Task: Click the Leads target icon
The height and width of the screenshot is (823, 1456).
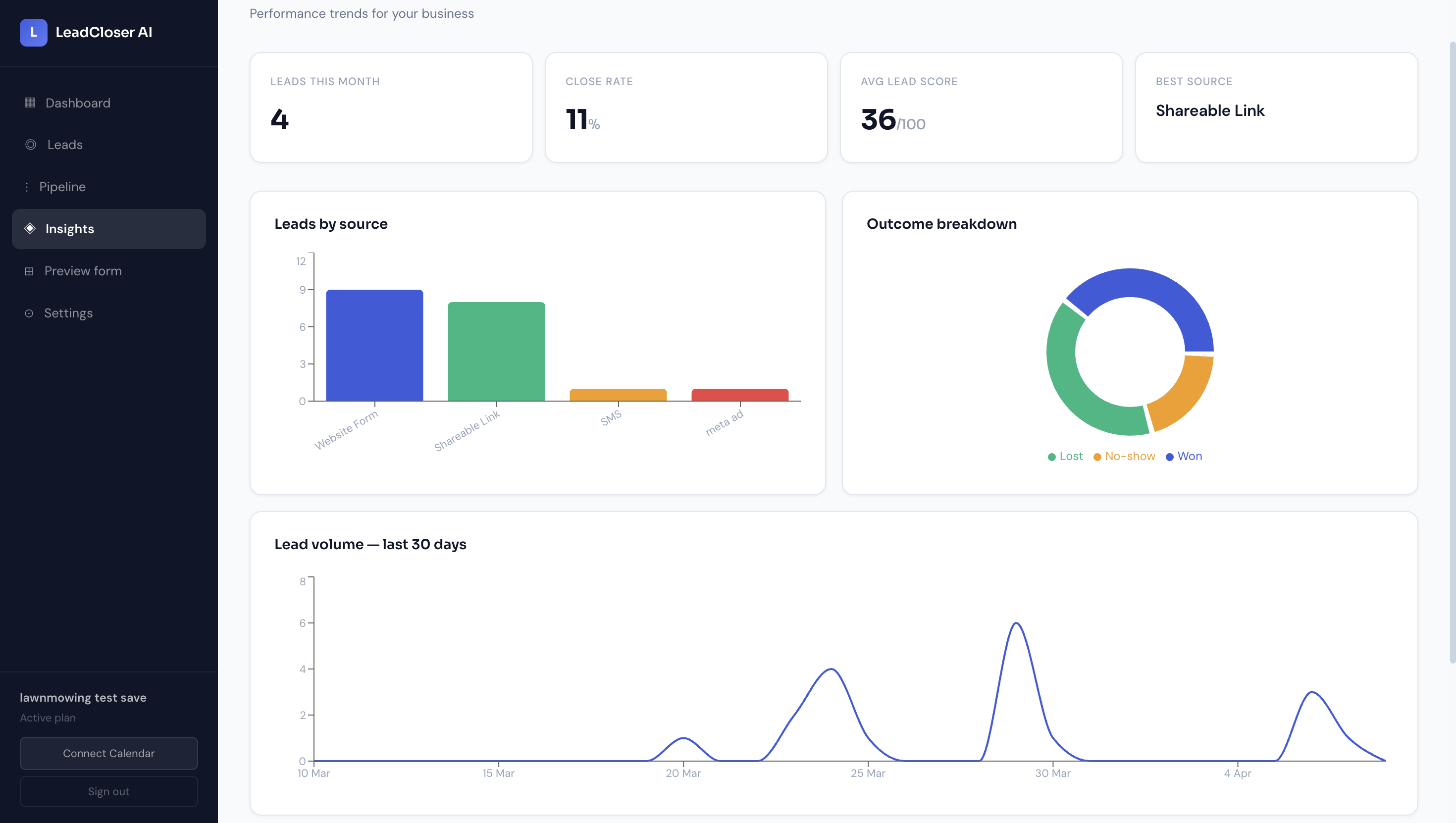Action: click(31, 144)
